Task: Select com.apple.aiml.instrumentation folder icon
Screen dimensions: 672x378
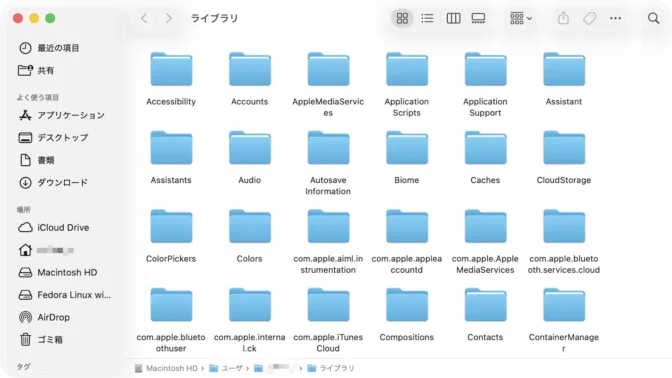Action: click(328, 226)
